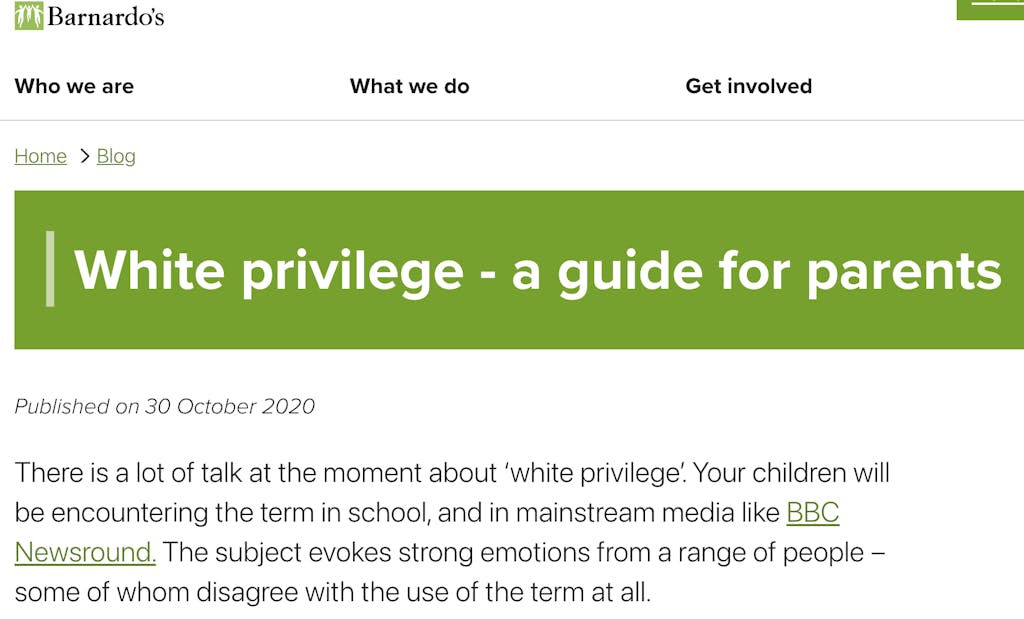
Task: Expand the Get involved navigation item
Action: 748,86
